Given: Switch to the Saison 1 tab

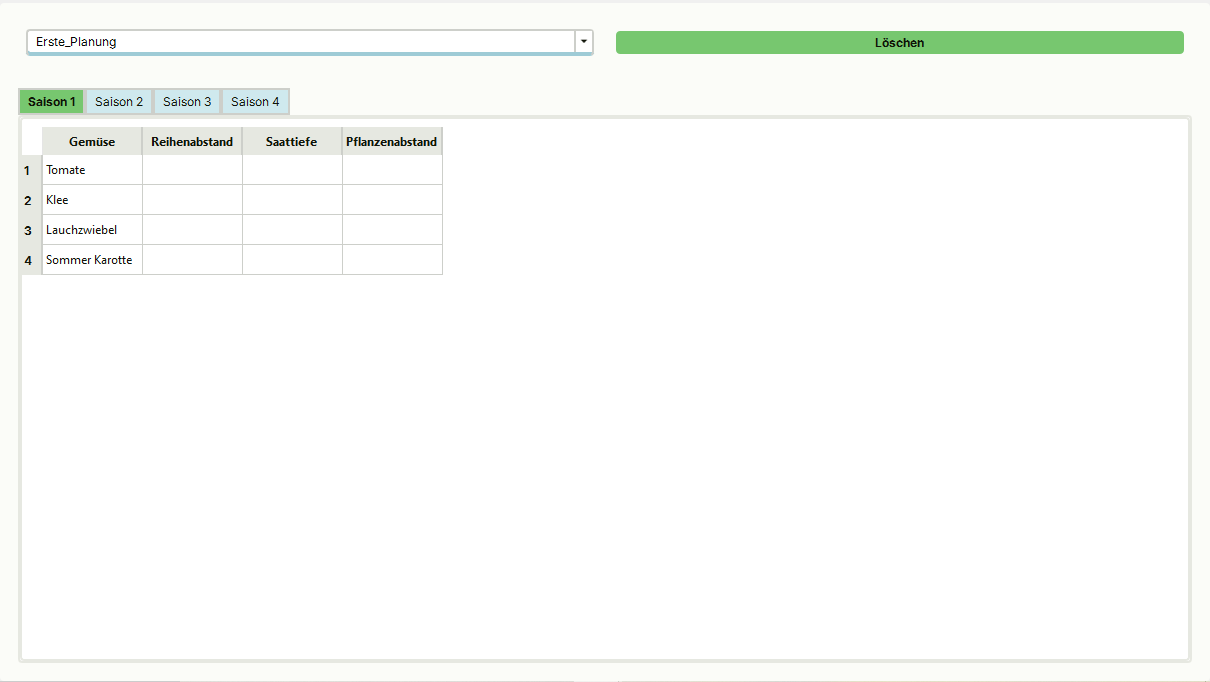Looking at the screenshot, I should [x=52, y=102].
